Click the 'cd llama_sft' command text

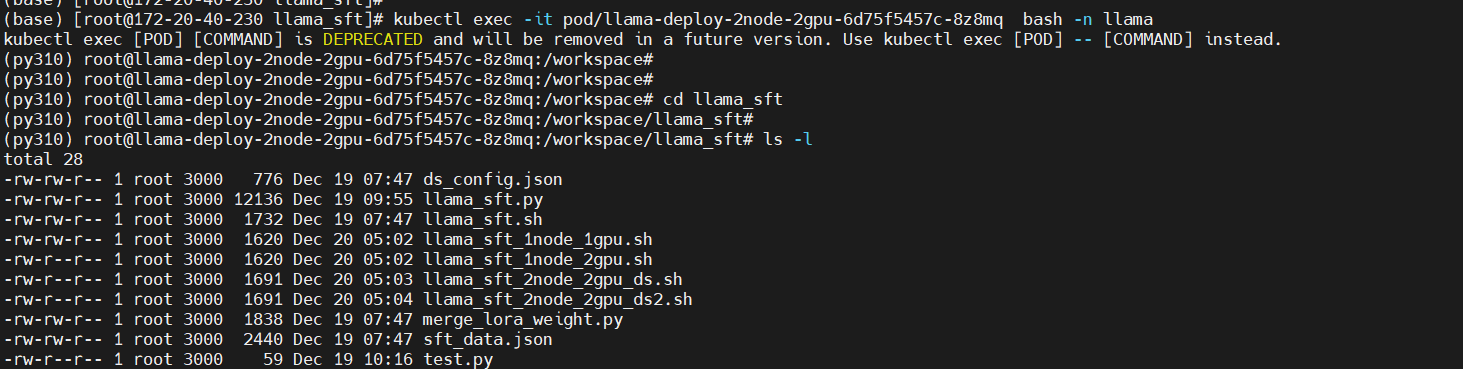(718, 100)
